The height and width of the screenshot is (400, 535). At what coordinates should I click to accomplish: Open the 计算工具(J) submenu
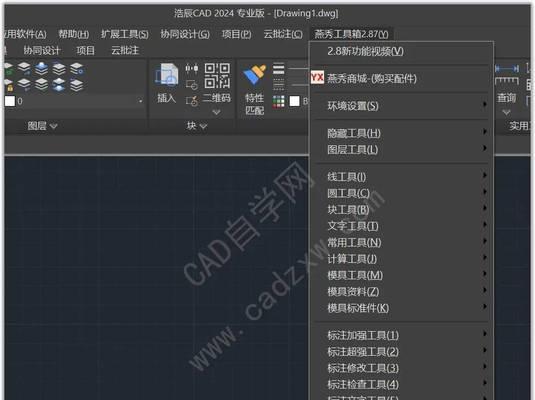[x=401, y=259]
